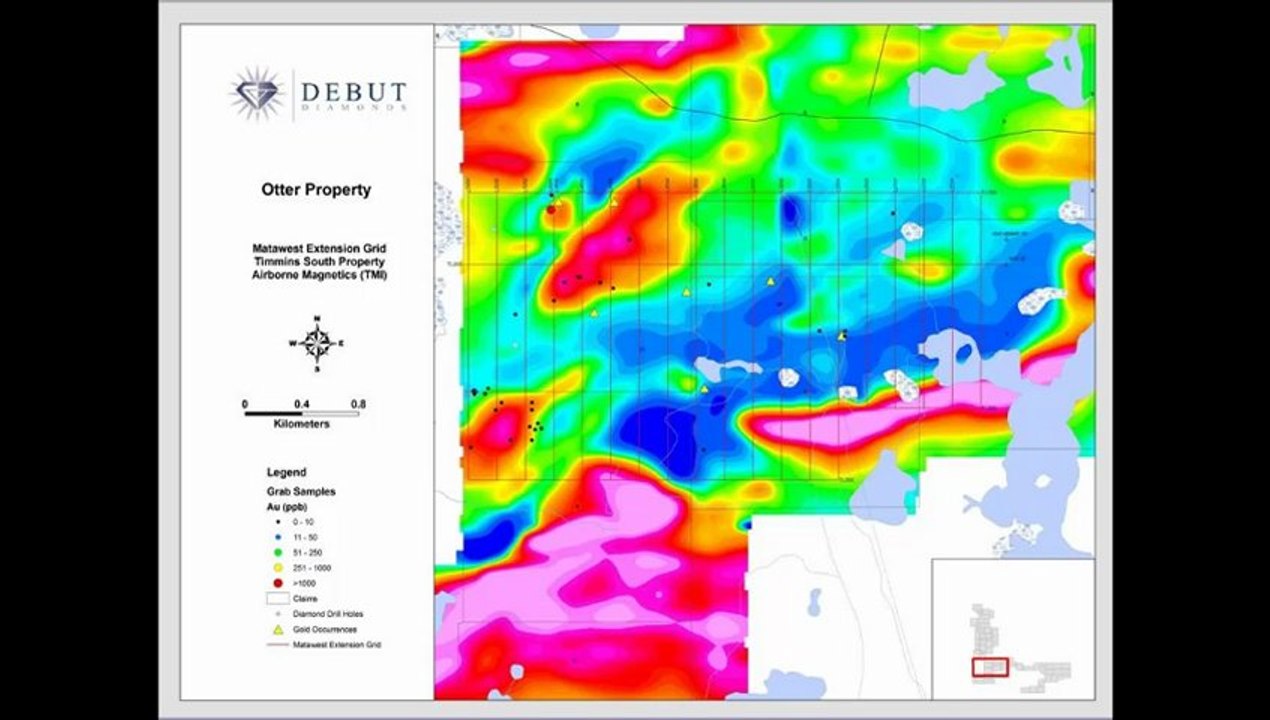Click the yellow 251 - 1000 legend dot
The height and width of the screenshot is (720, 1270).
point(276,568)
